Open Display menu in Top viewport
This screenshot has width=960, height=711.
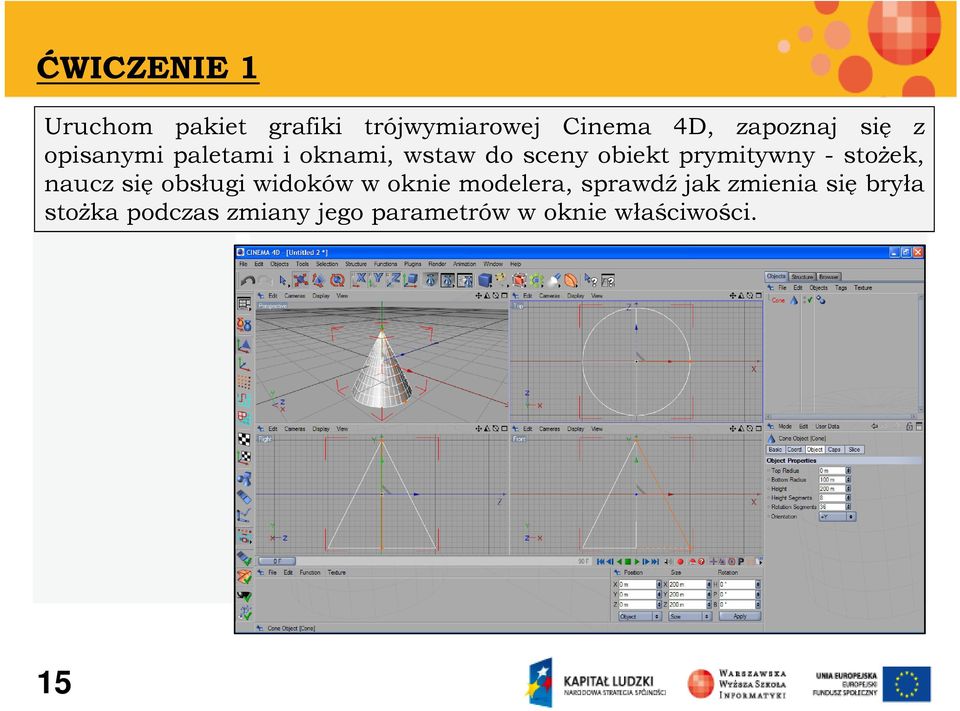(576, 296)
